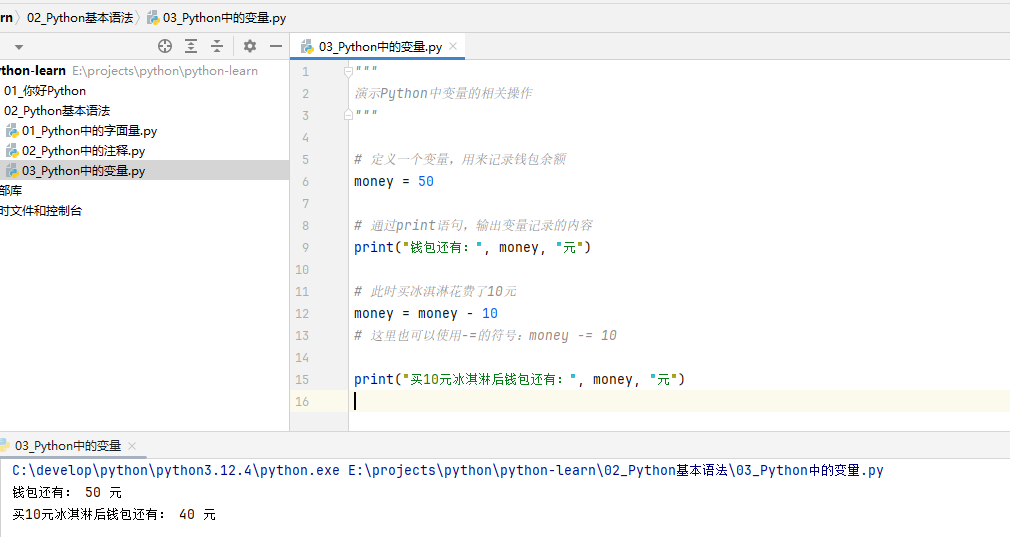Select the 03_Python中的变量.py editor tab

(380, 46)
